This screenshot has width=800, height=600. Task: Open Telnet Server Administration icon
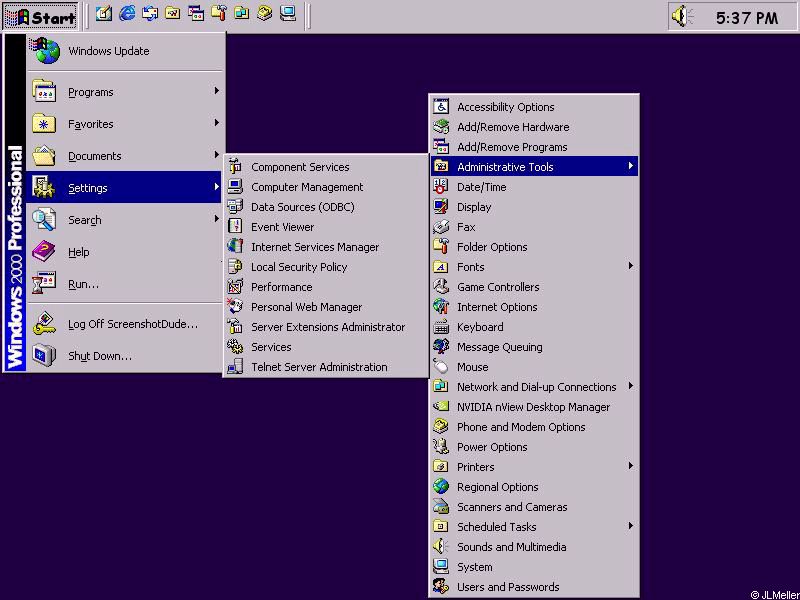click(x=235, y=366)
